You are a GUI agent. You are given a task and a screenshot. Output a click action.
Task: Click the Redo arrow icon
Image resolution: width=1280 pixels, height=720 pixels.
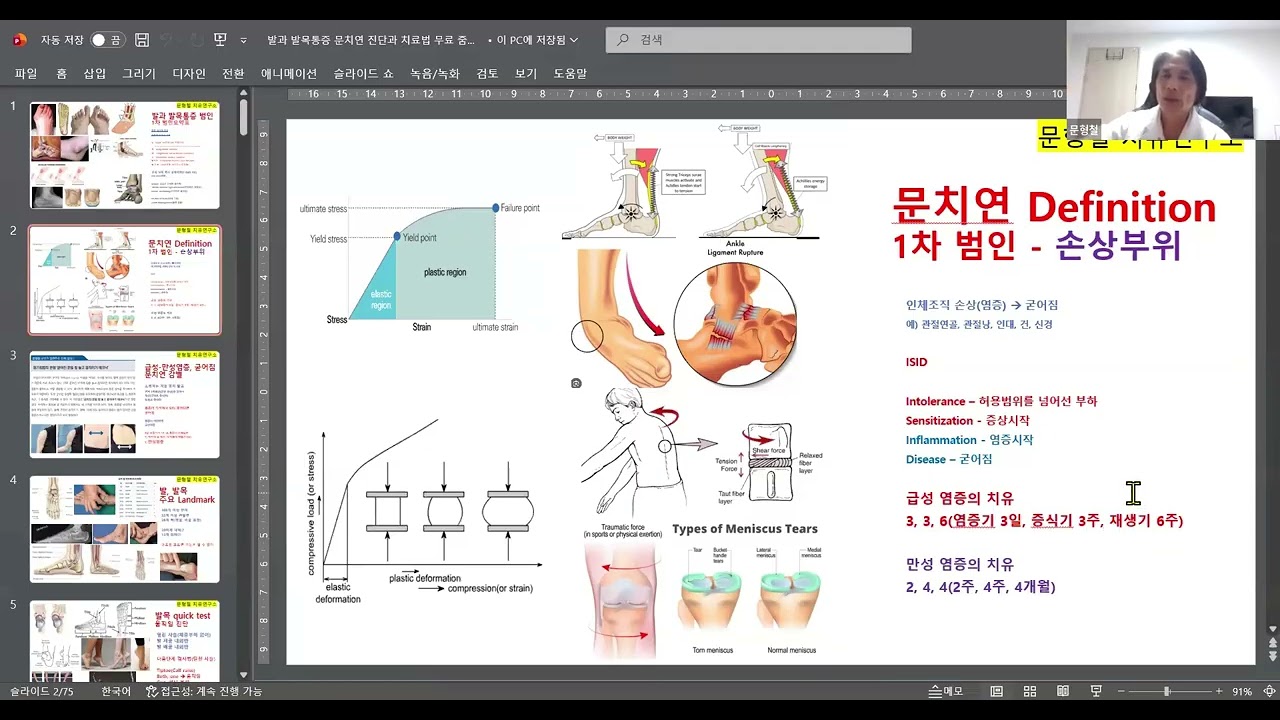(x=195, y=40)
